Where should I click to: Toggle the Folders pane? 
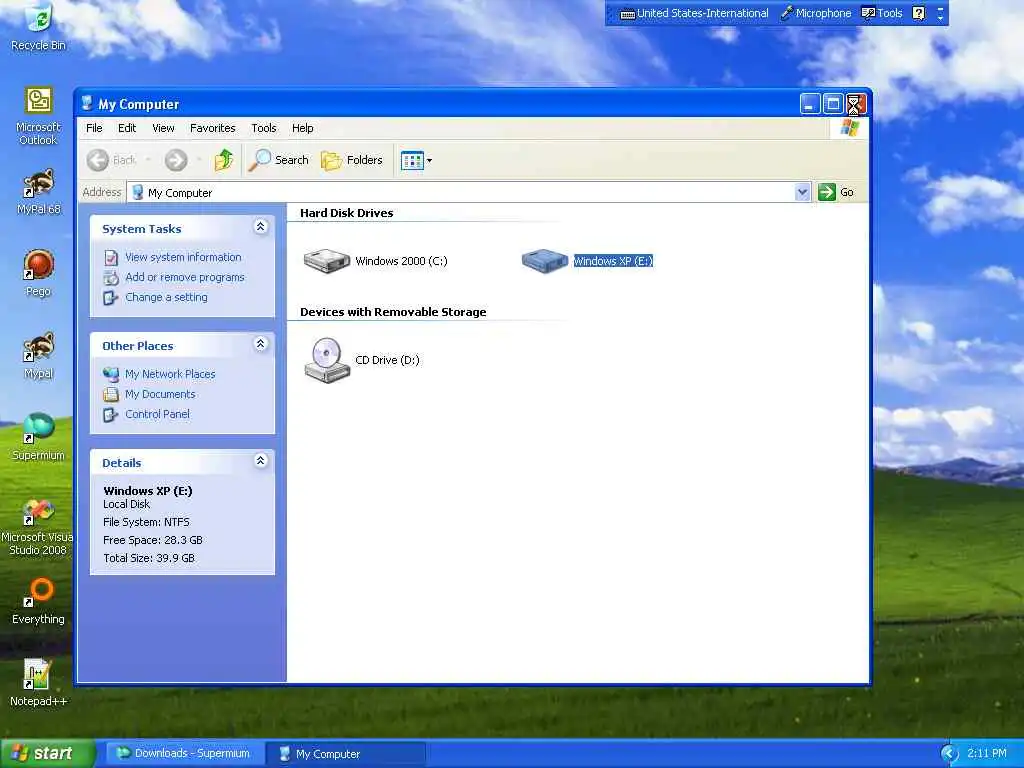click(352, 160)
